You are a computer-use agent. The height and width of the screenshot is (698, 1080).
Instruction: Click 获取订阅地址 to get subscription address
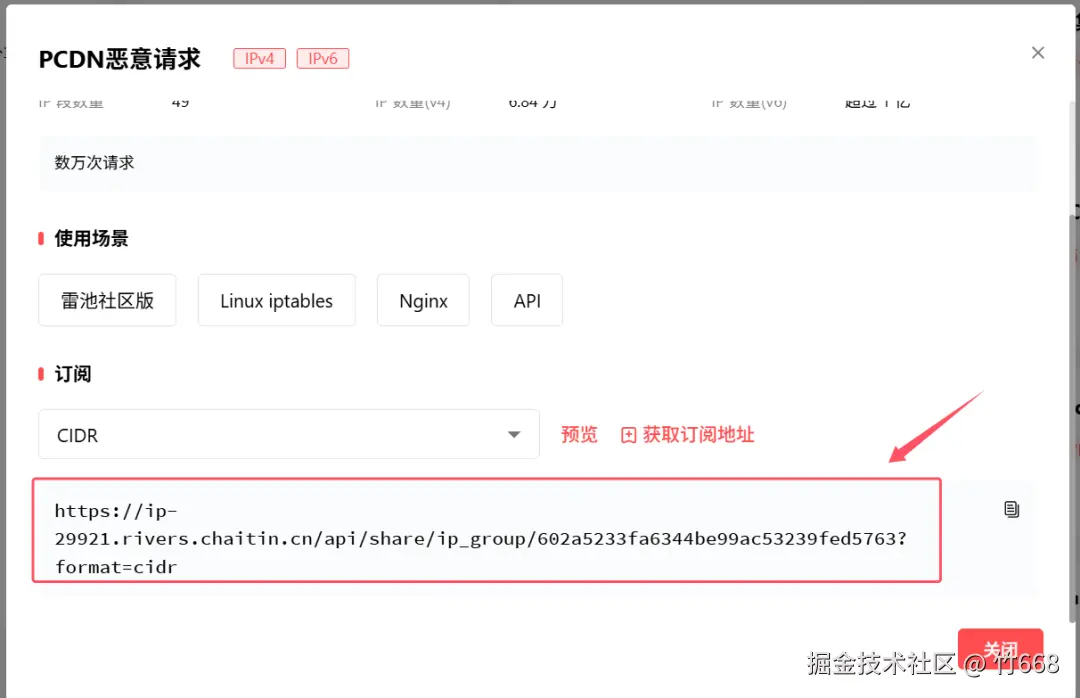697,435
